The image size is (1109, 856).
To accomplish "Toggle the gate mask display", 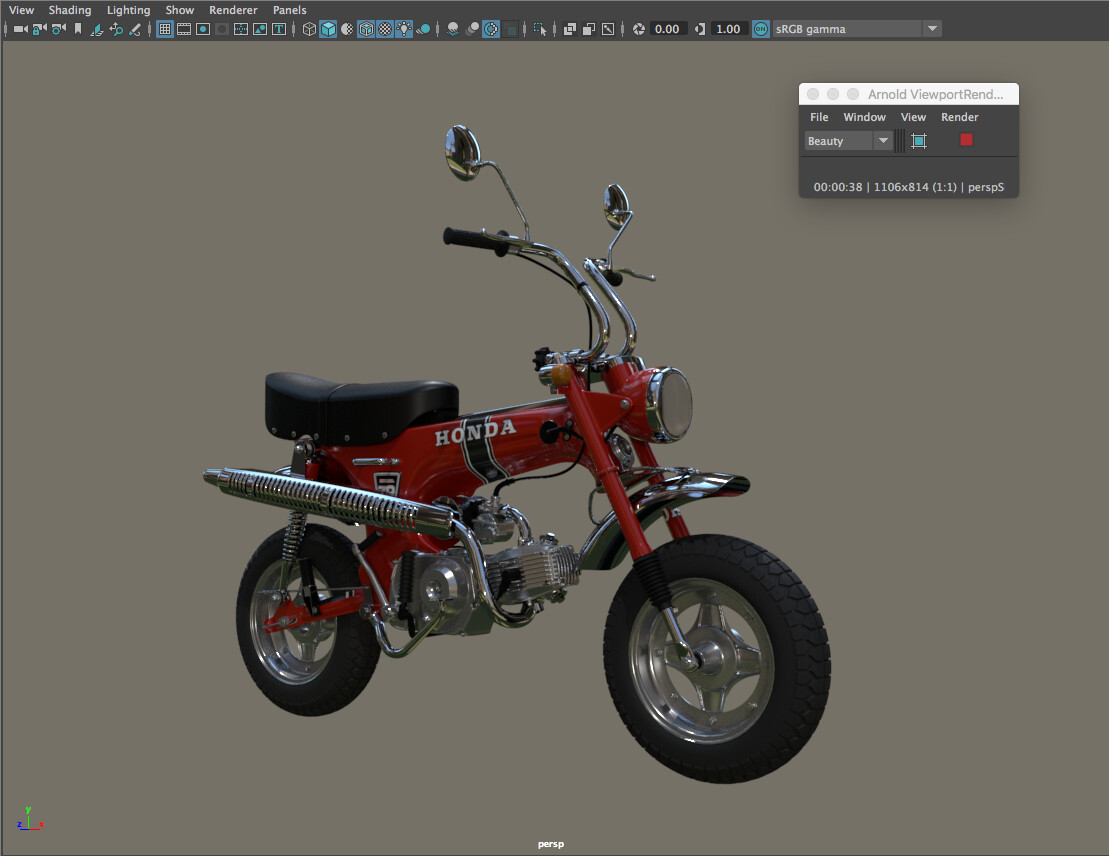I will pos(221,28).
